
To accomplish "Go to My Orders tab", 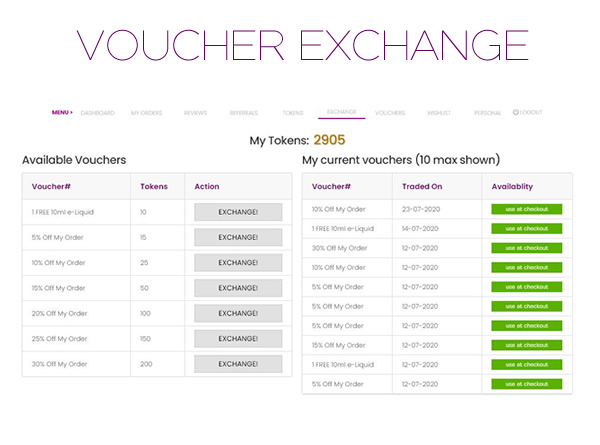I will tap(146, 113).
